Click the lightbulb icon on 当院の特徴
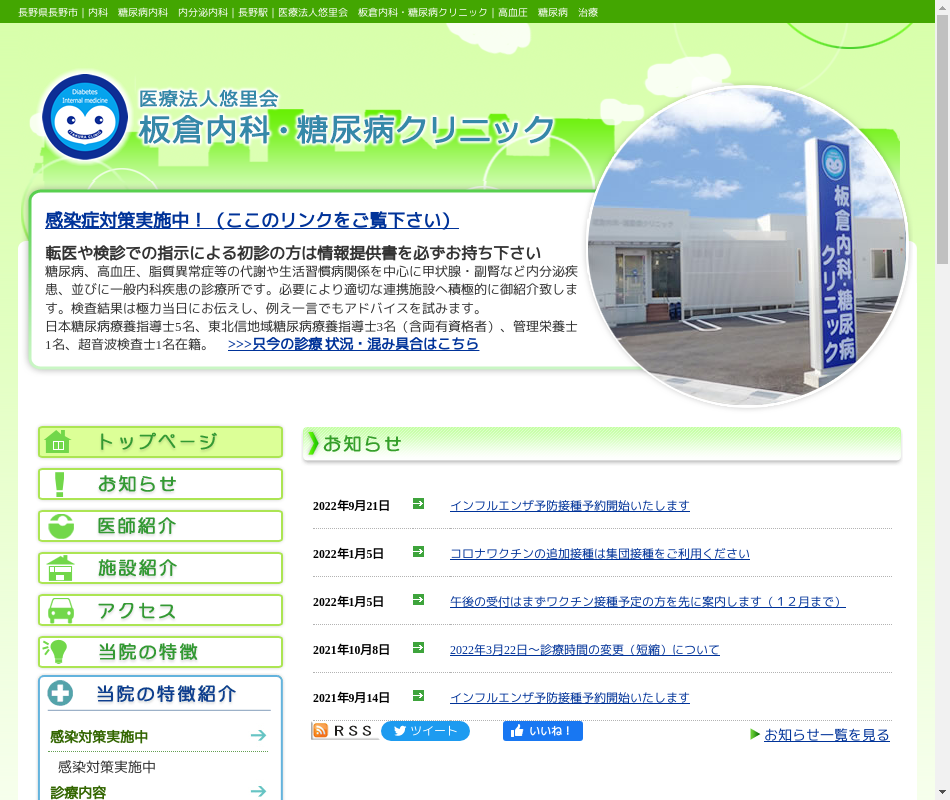950x800 pixels. (x=56, y=652)
